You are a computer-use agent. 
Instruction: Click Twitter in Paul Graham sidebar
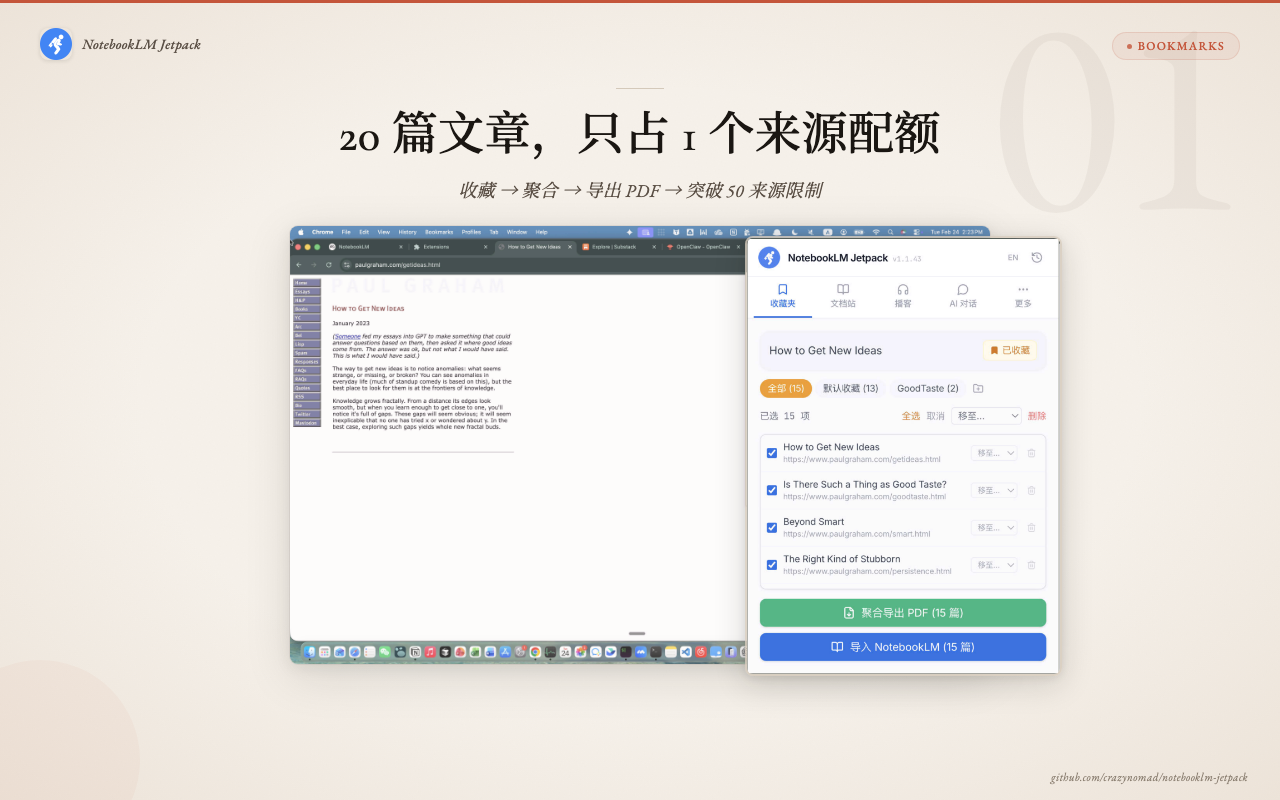pos(307,414)
